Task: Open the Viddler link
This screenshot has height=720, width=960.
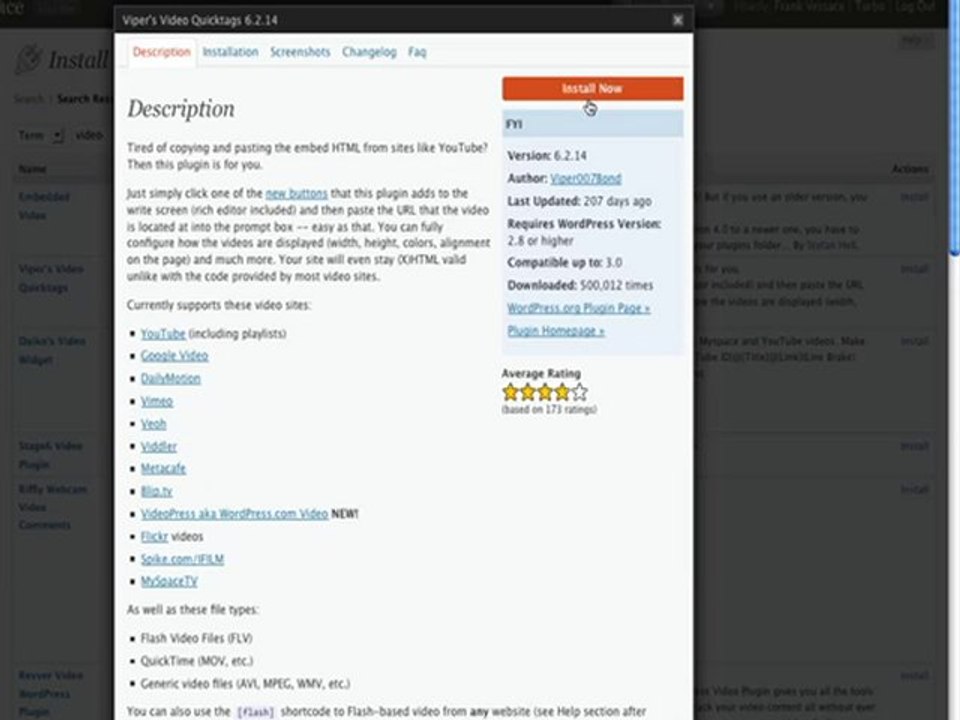Action: (159, 446)
